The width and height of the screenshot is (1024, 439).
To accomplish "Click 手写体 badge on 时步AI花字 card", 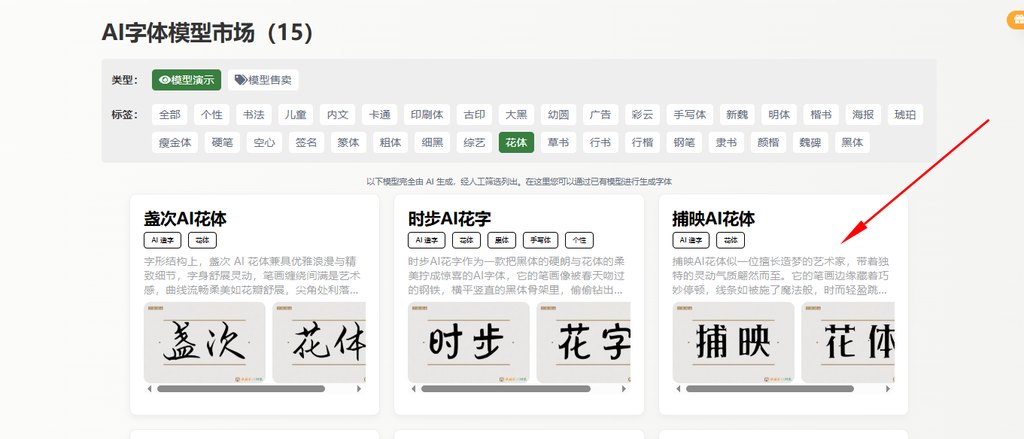I will click(540, 240).
